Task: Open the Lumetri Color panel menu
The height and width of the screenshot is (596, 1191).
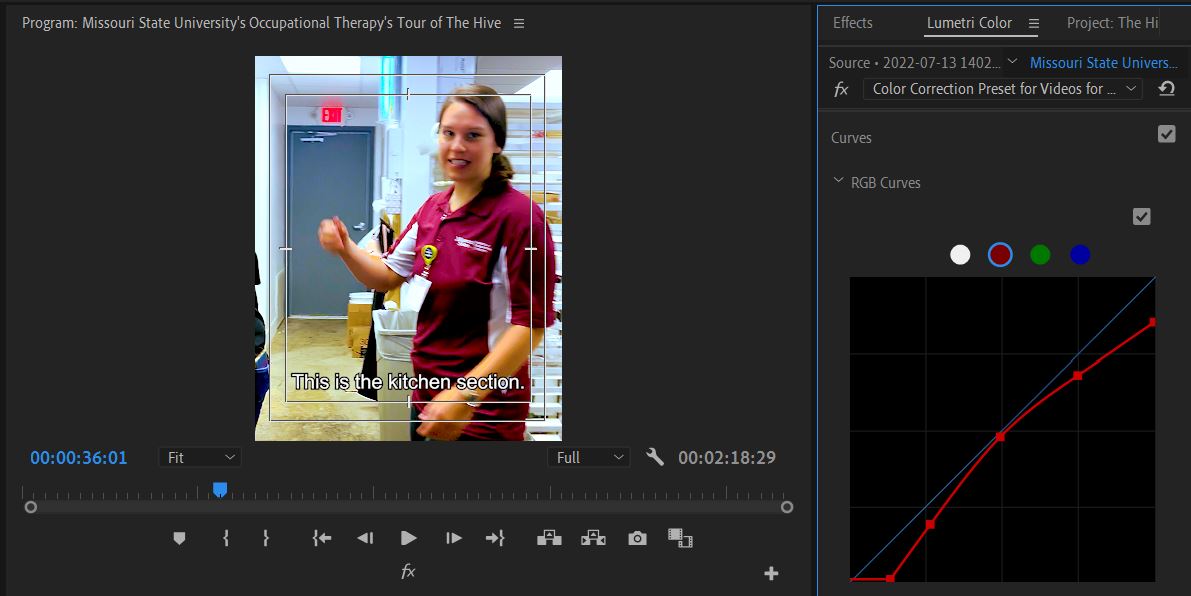Action: [x=1034, y=24]
